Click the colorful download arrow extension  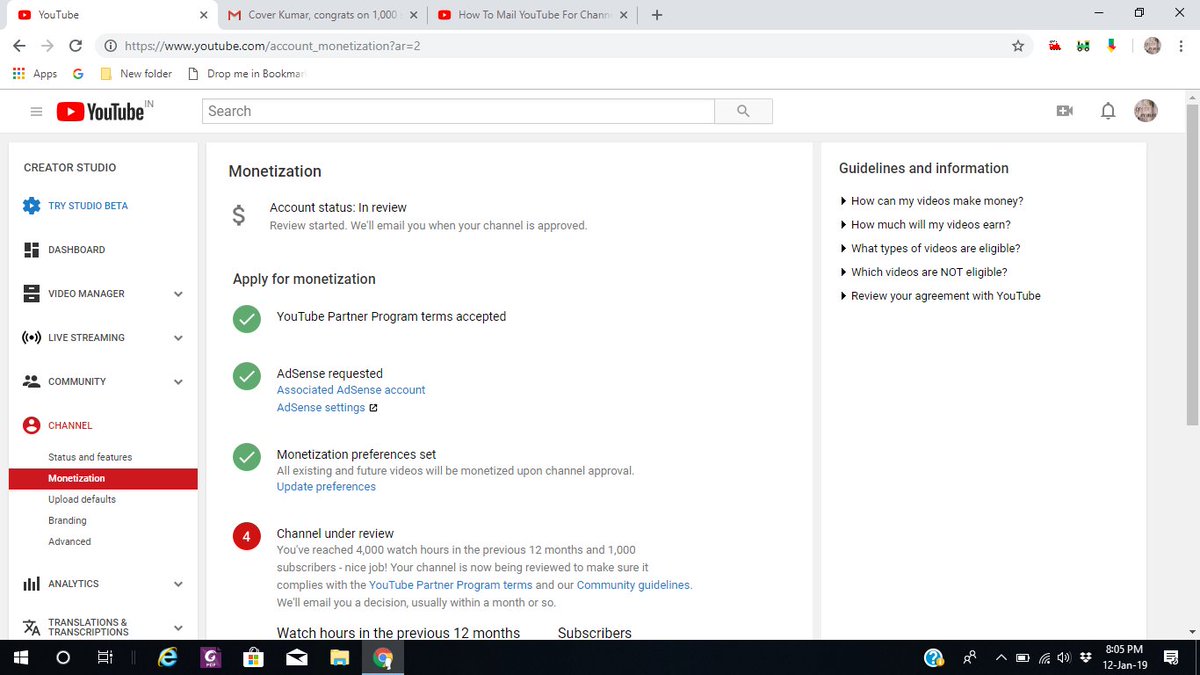(x=1111, y=46)
